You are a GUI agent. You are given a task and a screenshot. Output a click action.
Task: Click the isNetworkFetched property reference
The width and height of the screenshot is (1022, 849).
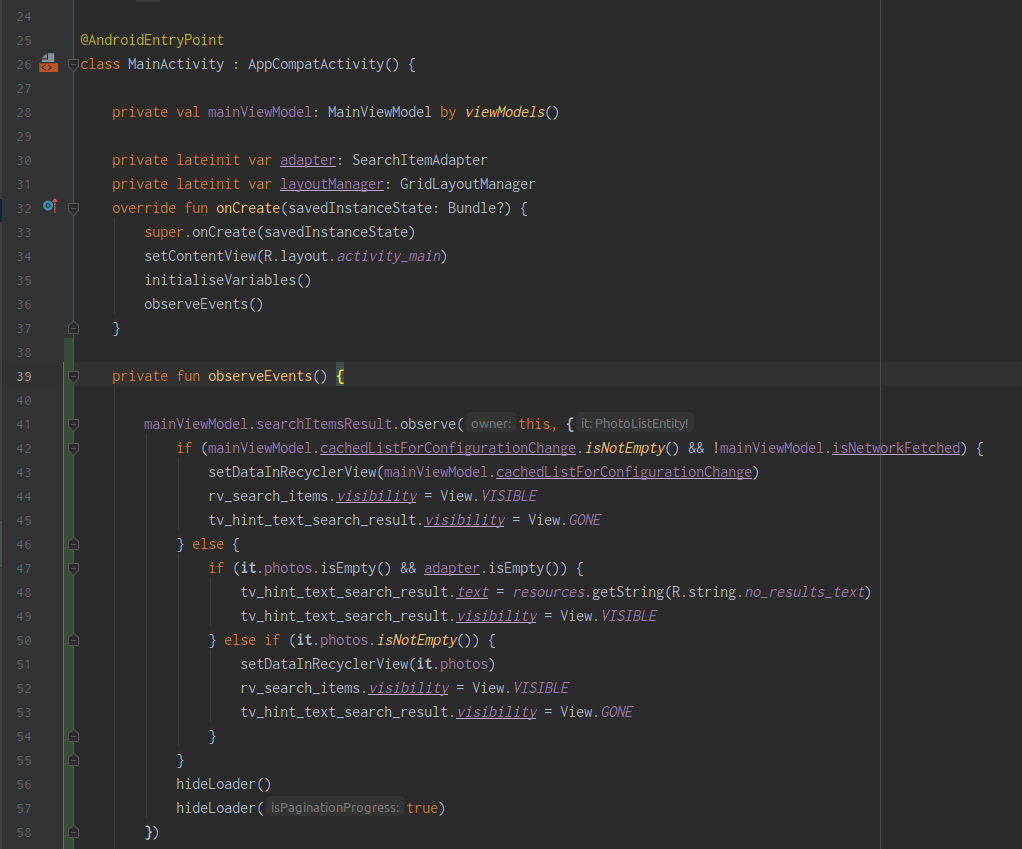(895, 447)
